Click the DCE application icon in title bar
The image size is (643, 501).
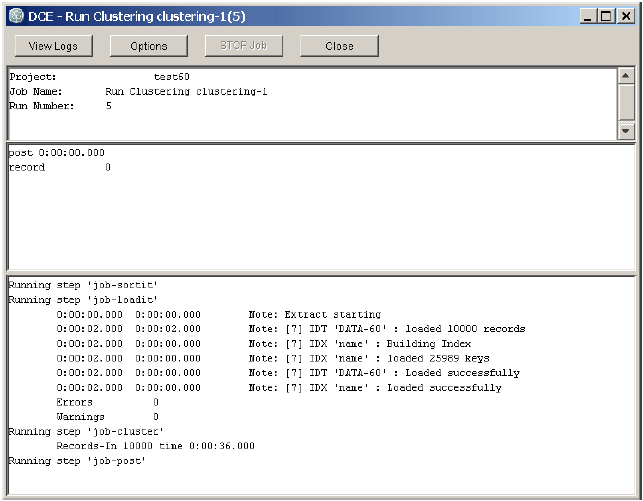(15, 15)
